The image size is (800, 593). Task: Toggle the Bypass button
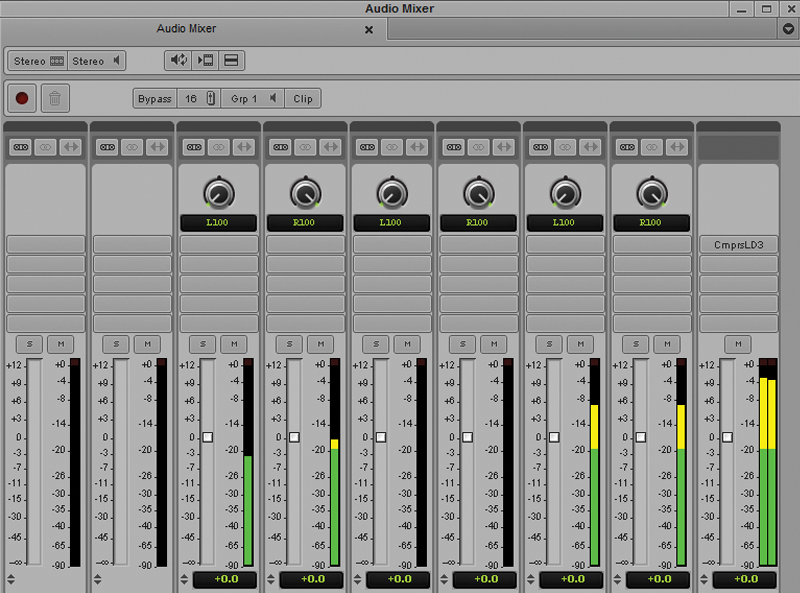pos(155,98)
